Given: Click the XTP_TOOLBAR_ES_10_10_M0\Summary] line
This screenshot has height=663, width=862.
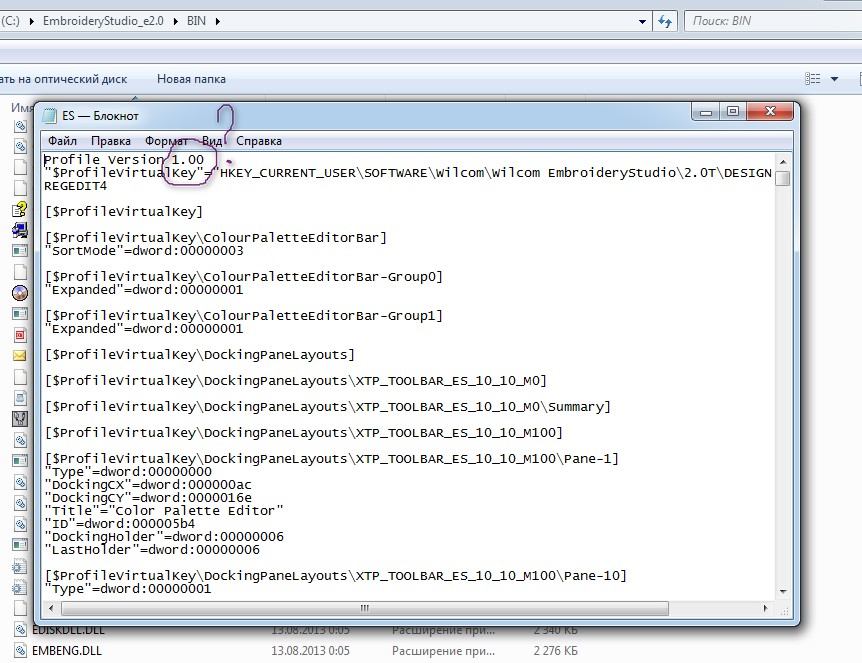Looking at the screenshot, I should tap(328, 407).
